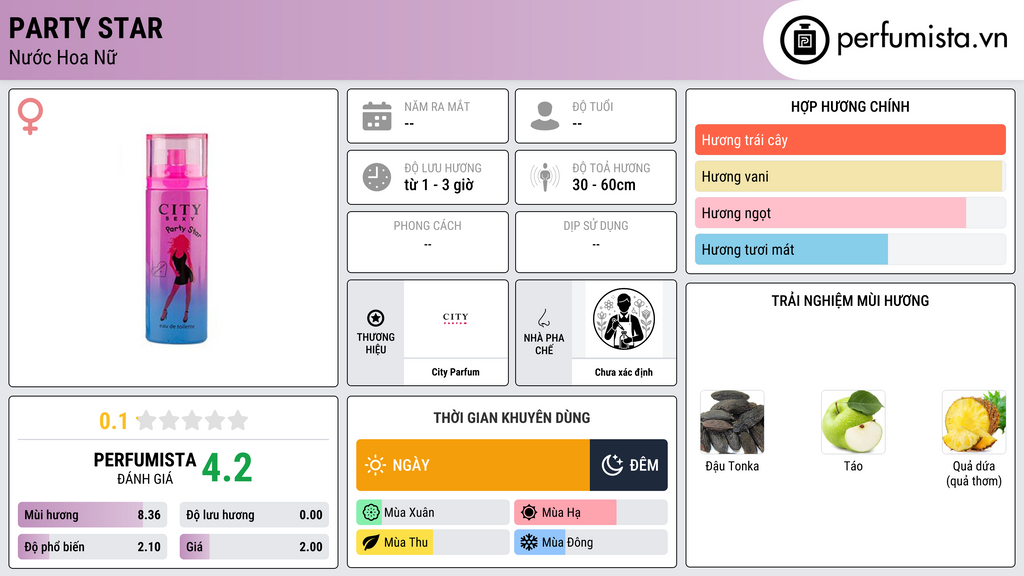The width and height of the screenshot is (1024, 576).
Task: Click the clock icon beside Độ lưu hương
Action: (377, 177)
